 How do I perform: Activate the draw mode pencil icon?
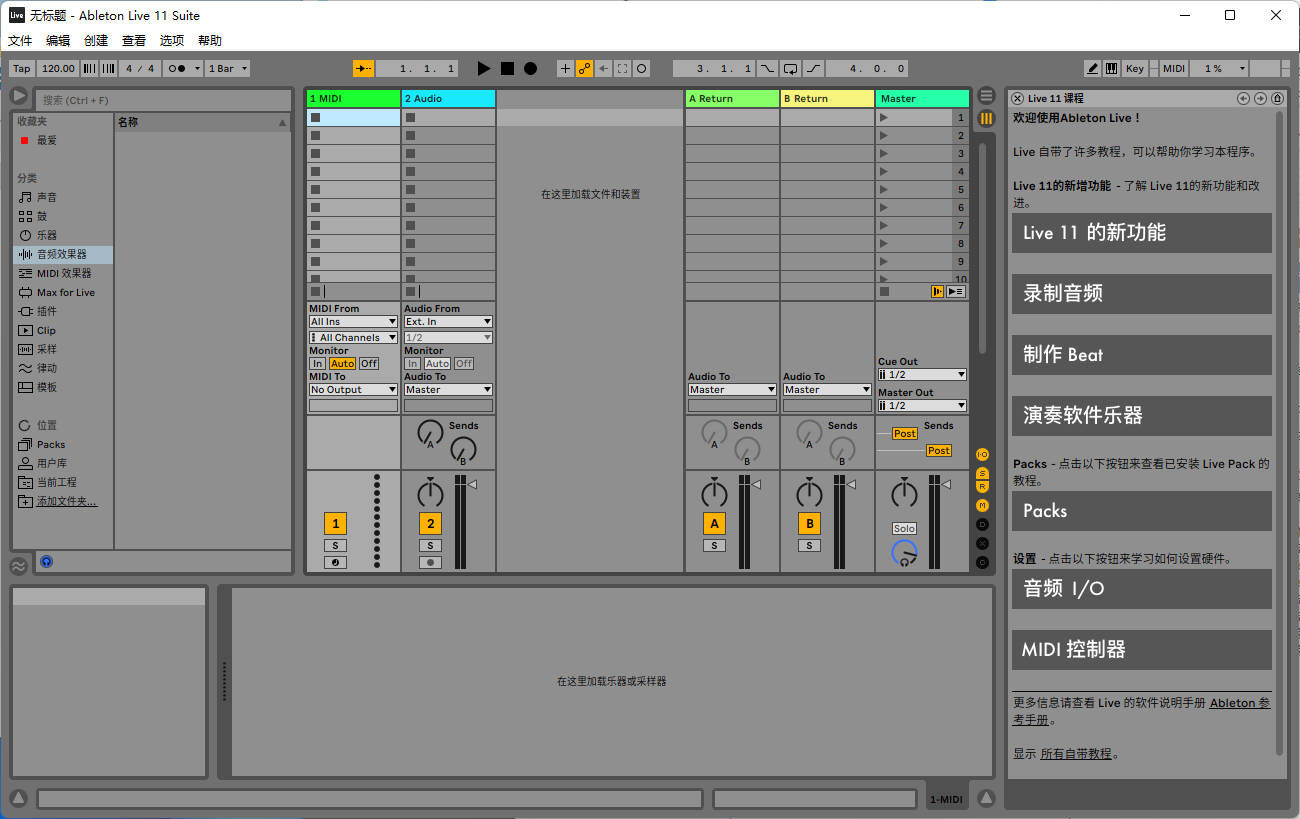1094,68
